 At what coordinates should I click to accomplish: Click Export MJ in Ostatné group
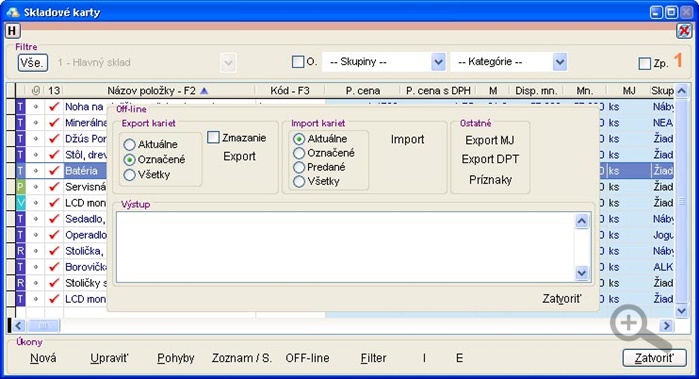(489, 140)
